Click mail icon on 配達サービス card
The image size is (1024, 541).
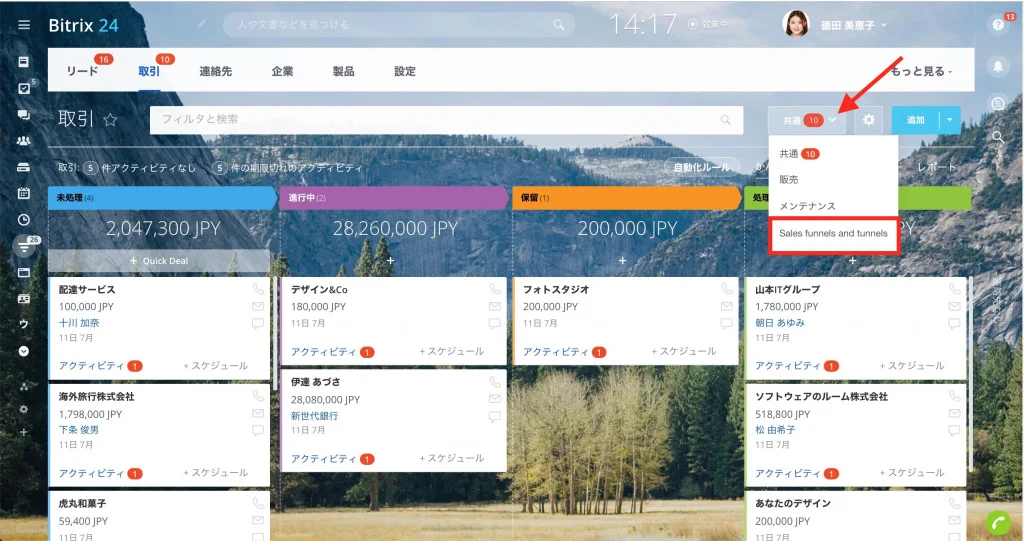click(x=259, y=306)
